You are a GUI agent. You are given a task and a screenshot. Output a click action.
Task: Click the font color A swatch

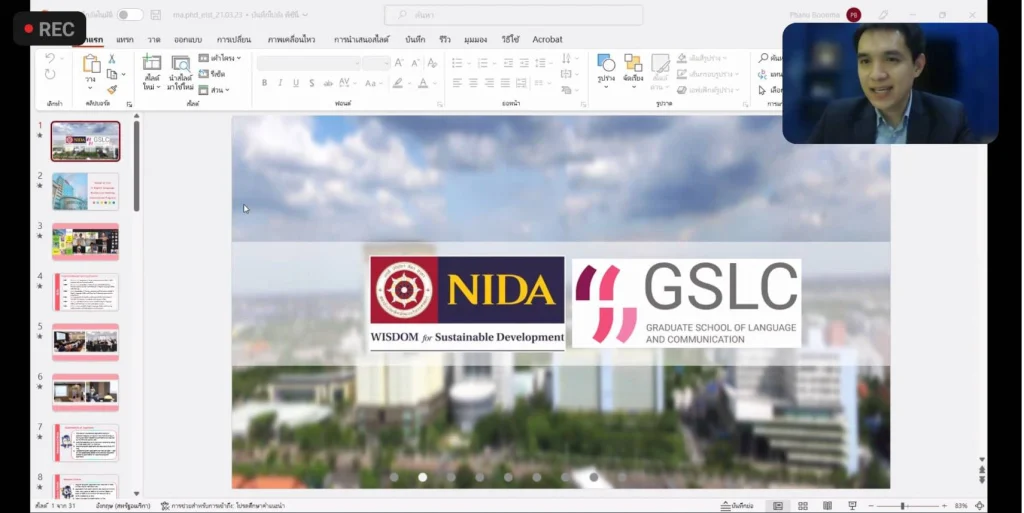(x=423, y=83)
